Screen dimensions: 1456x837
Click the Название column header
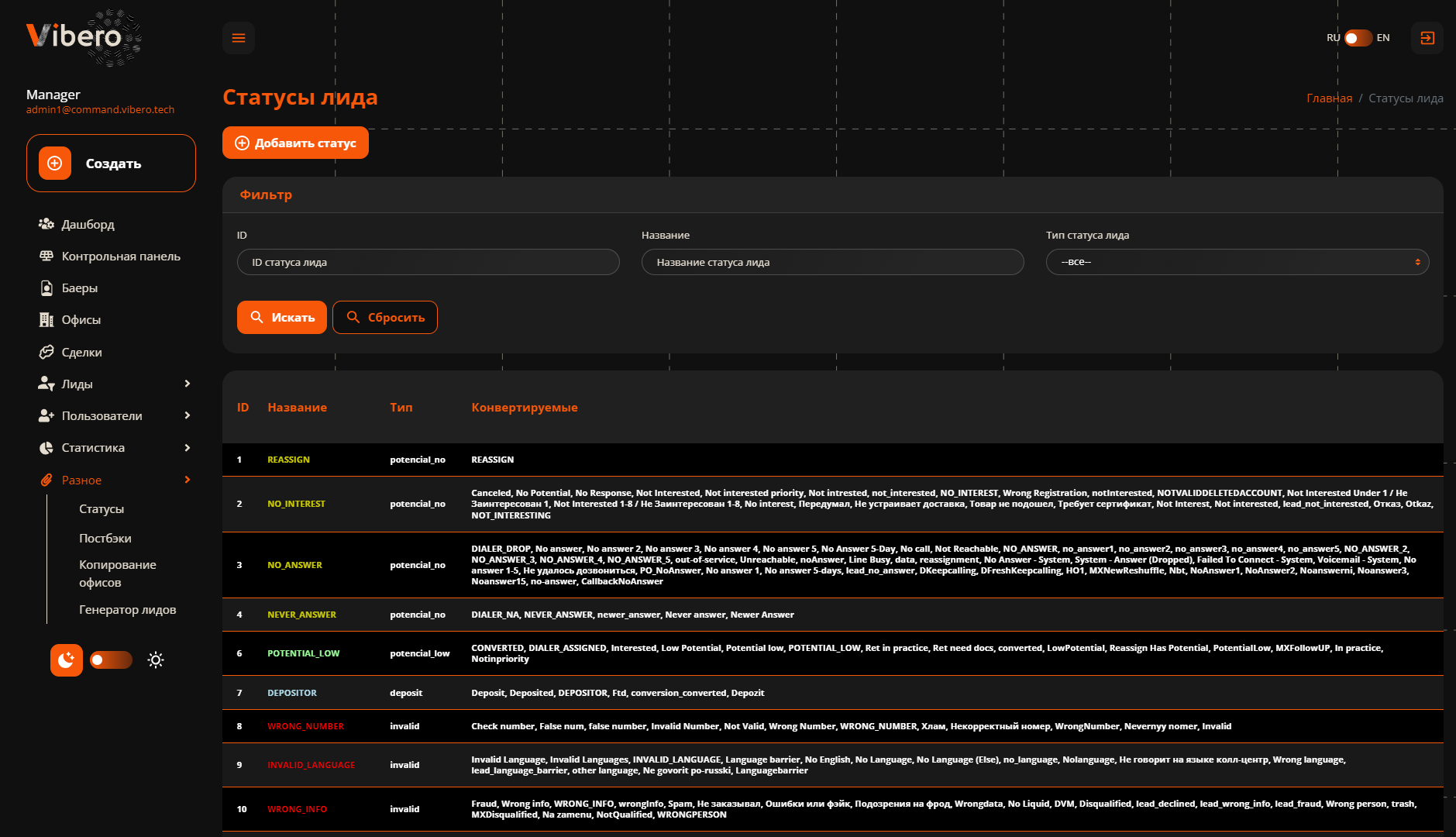coord(298,407)
